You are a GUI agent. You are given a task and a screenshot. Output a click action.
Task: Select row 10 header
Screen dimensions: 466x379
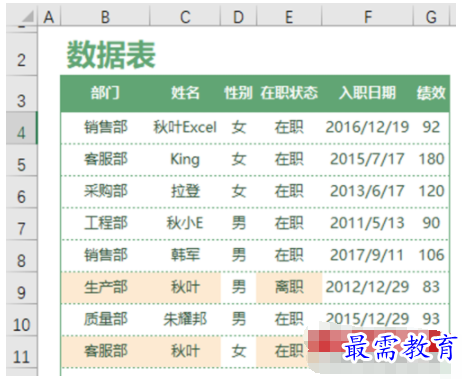point(22,320)
